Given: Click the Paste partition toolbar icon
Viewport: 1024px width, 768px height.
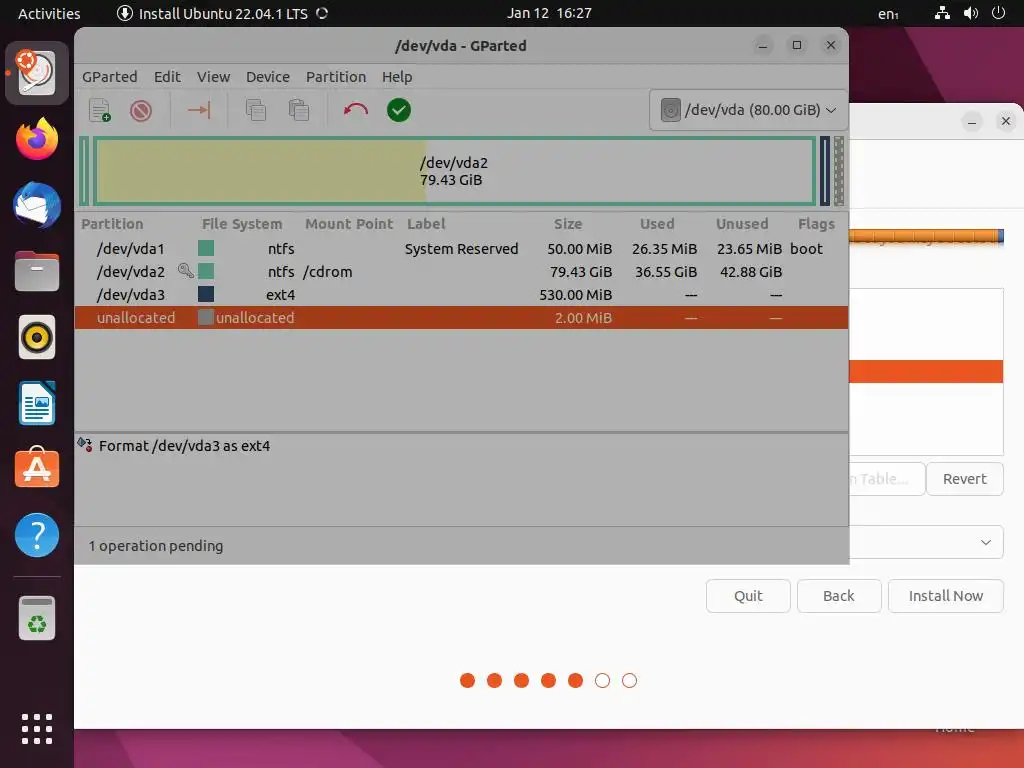Looking at the screenshot, I should [x=298, y=110].
